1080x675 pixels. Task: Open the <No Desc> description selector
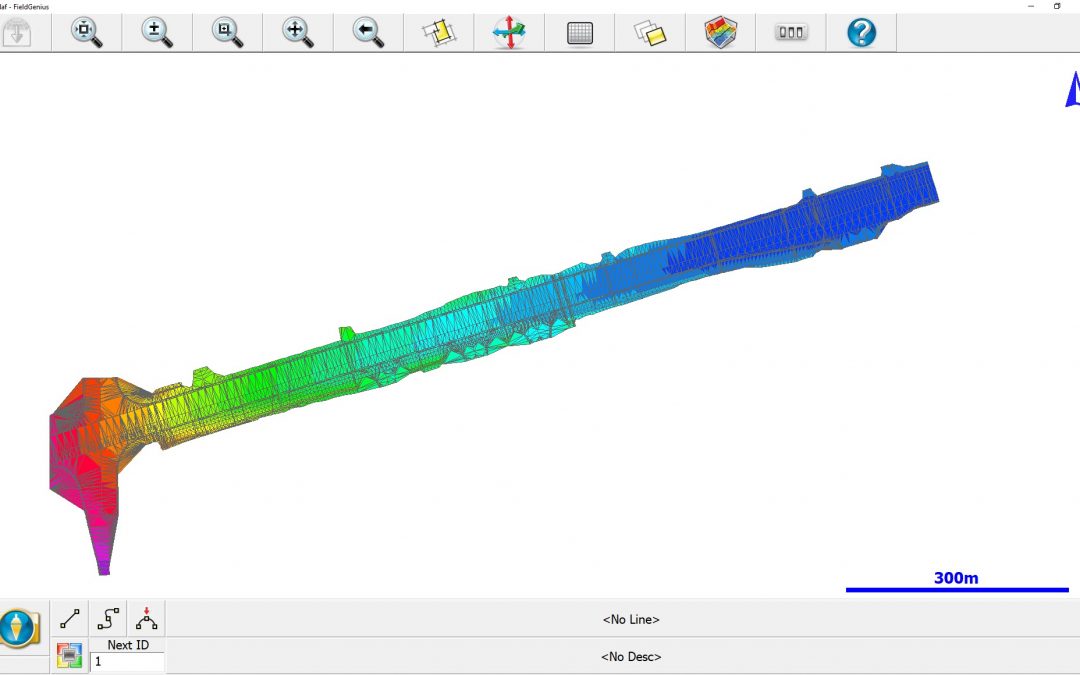[630, 657]
